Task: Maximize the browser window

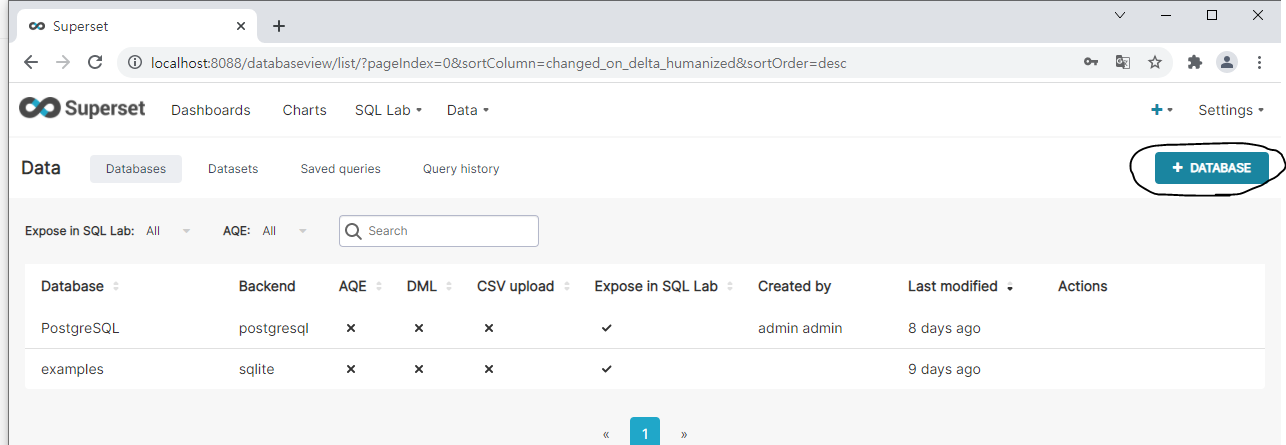Action: pos(1212,15)
